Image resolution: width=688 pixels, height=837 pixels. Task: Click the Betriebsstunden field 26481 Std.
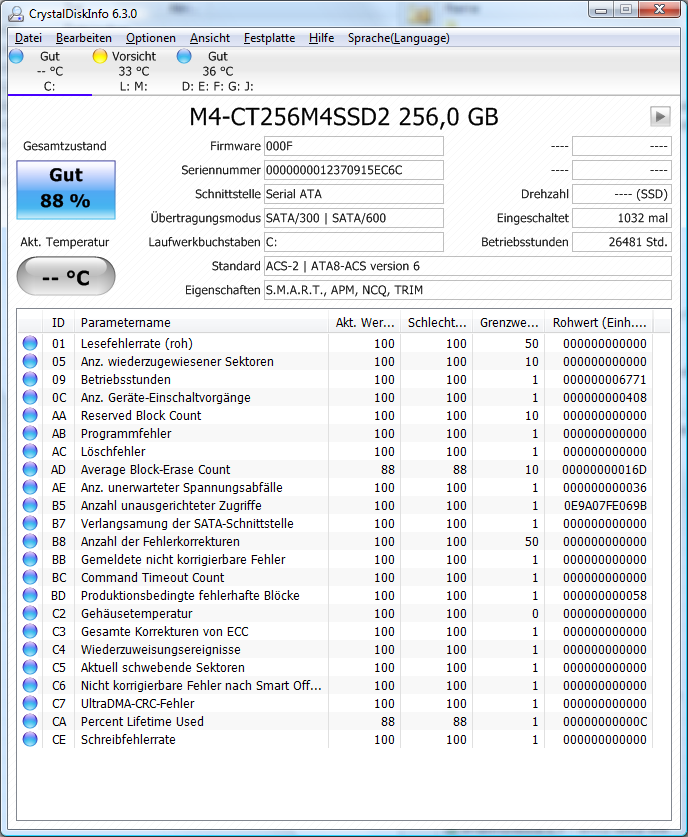click(x=622, y=242)
